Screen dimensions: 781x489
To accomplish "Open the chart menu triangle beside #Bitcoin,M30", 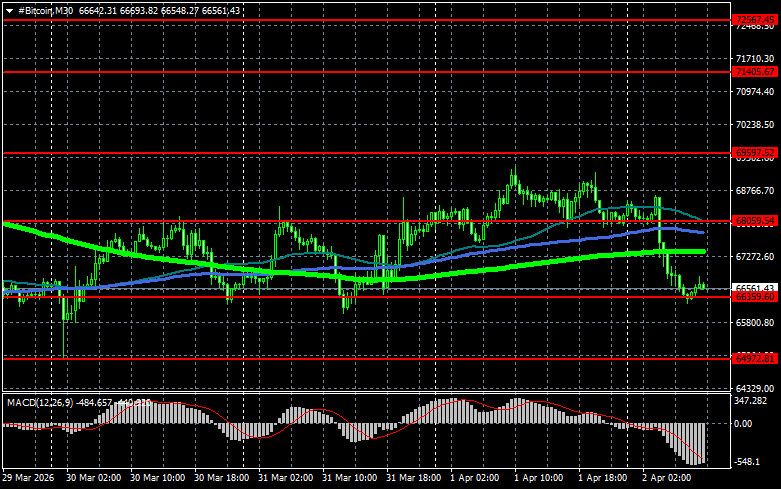I will [9, 11].
